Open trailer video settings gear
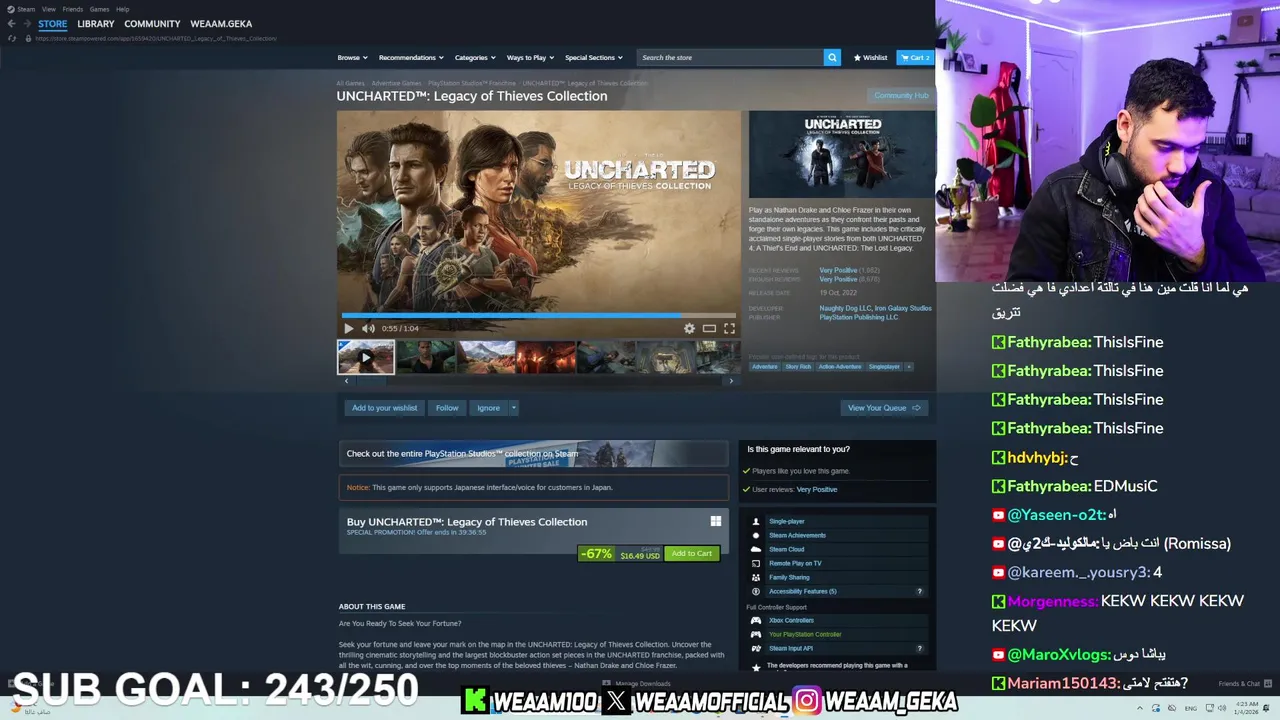The image size is (1280, 720). tap(689, 328)
